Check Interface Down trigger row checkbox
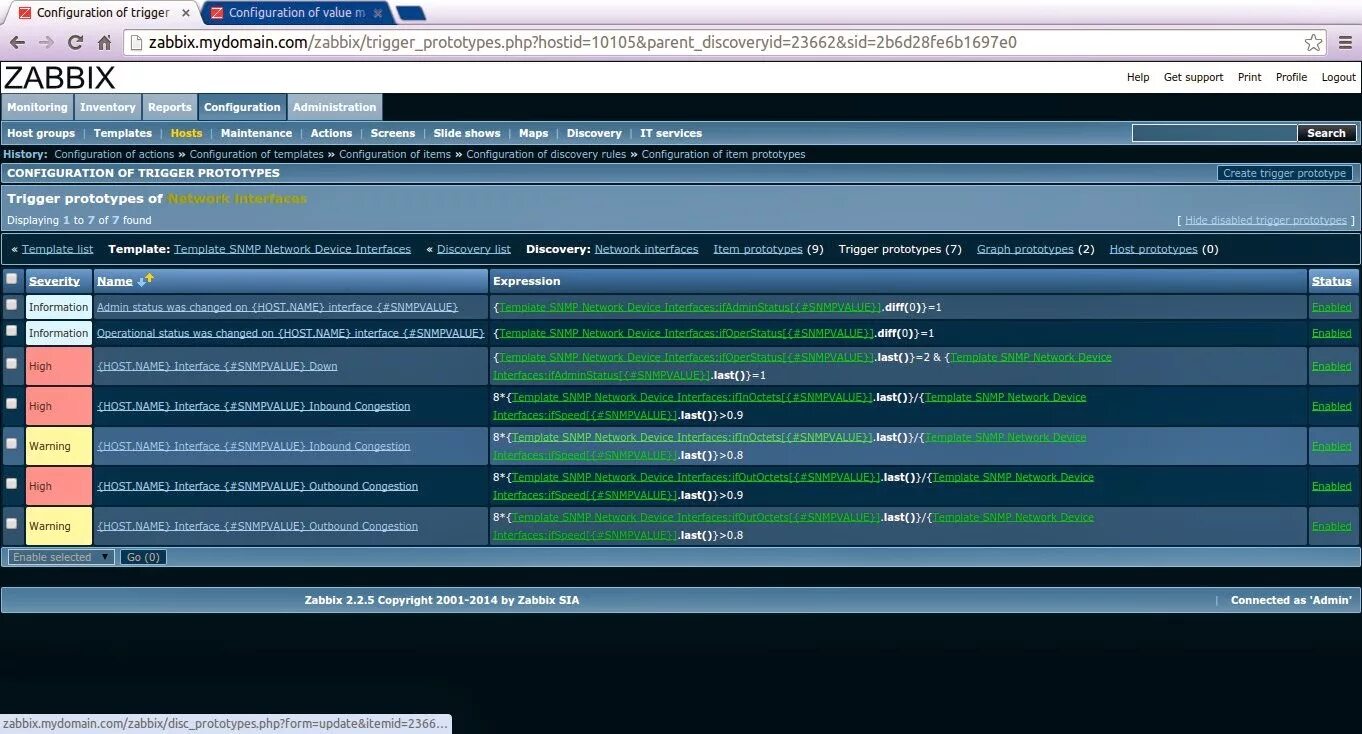Screen dimensions: 1362x734 [x=11, y=363]
